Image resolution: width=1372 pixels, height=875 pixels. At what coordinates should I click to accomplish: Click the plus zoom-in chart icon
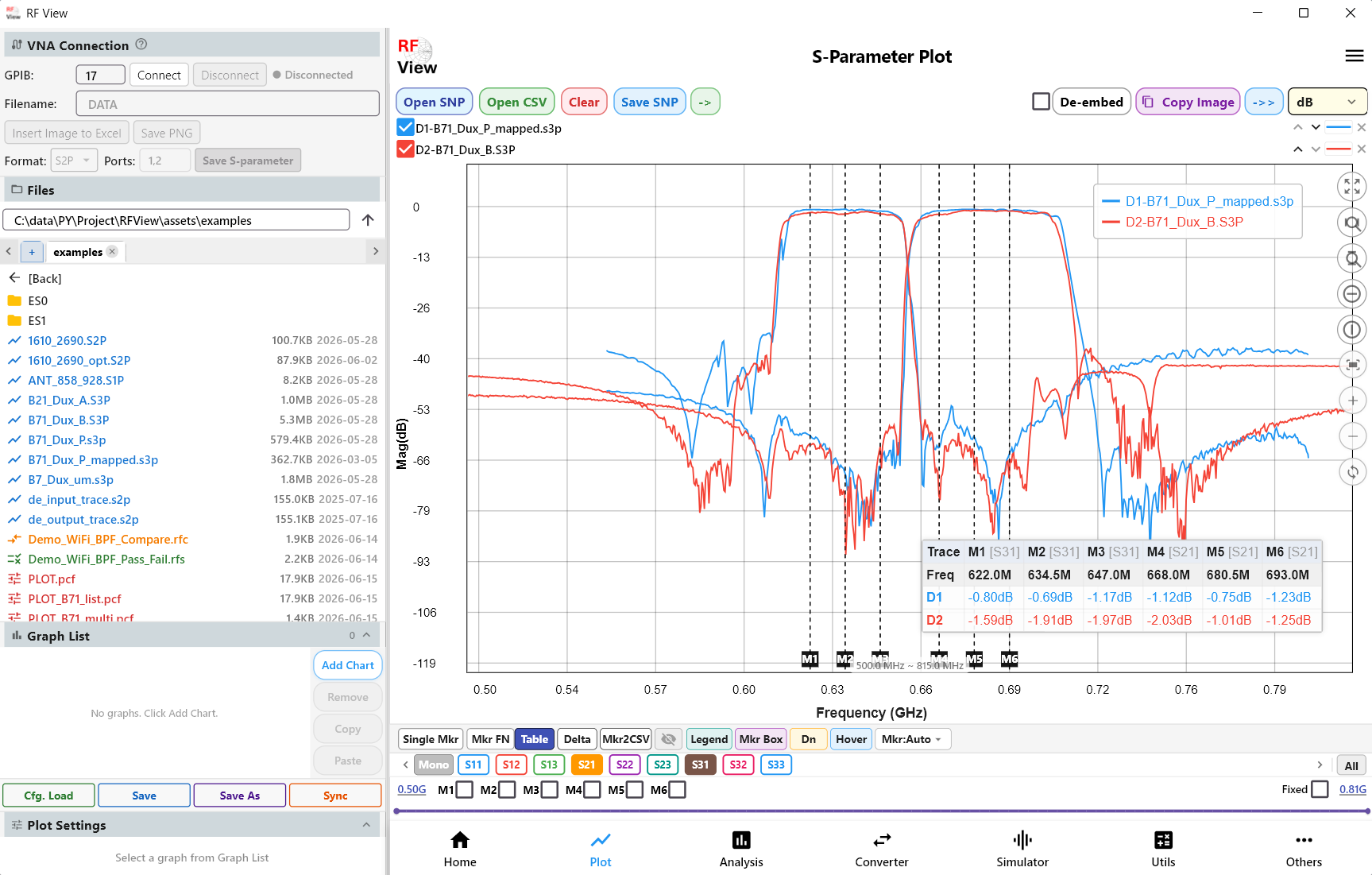1352,401
